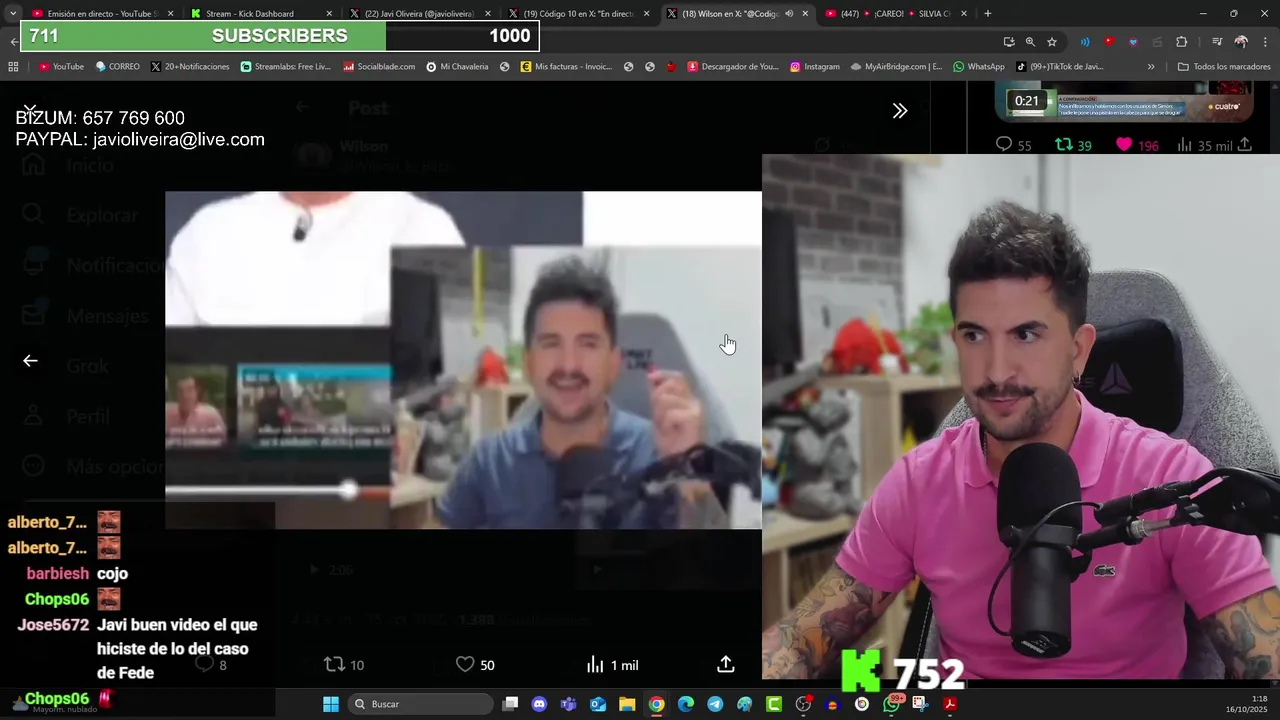Viewport: 1280px width, 720px height.
Task: Open the Streamlabs bookmark
Action: [x=286, y=67]
